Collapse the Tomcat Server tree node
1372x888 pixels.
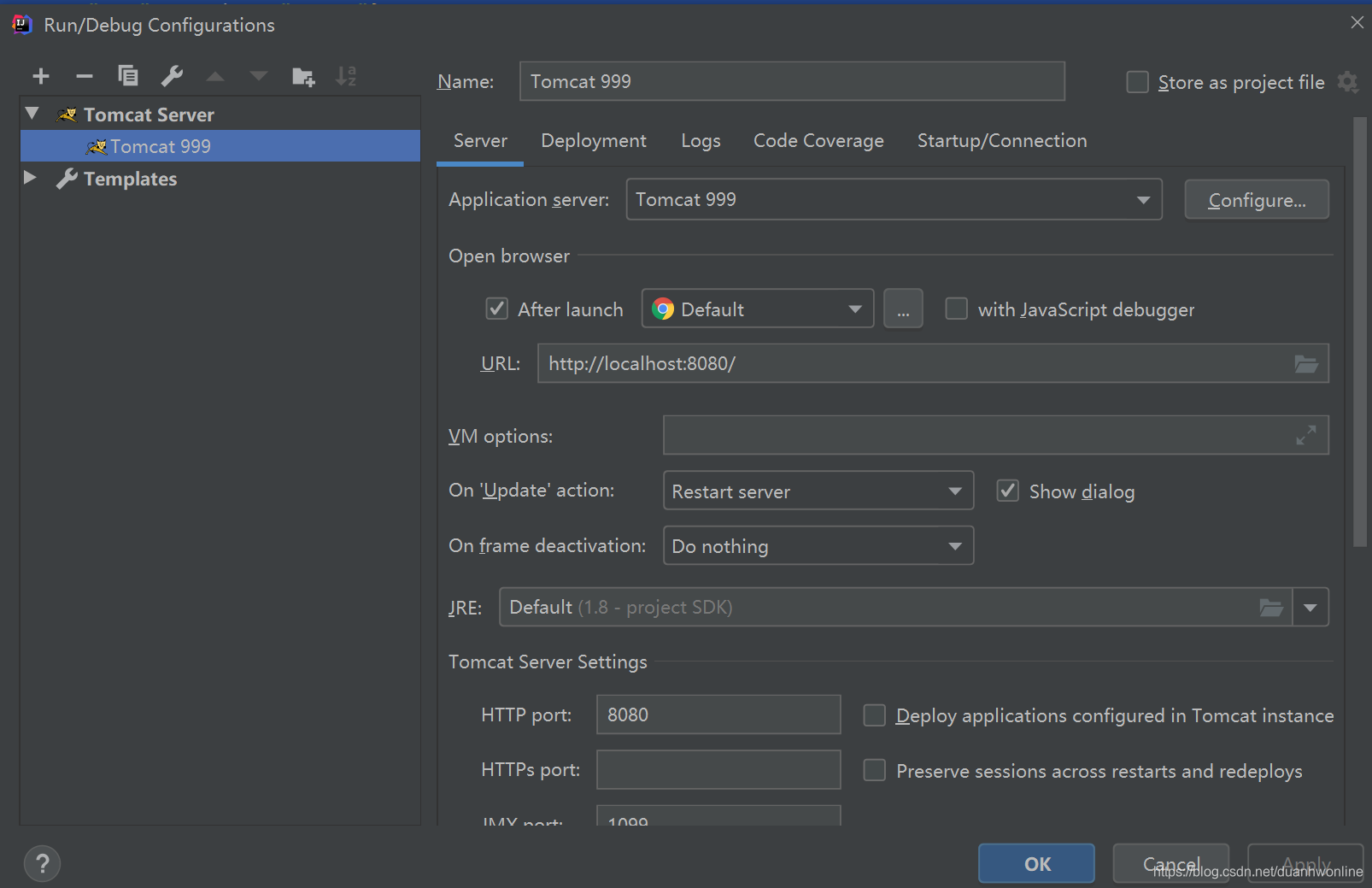coord(32,114)
